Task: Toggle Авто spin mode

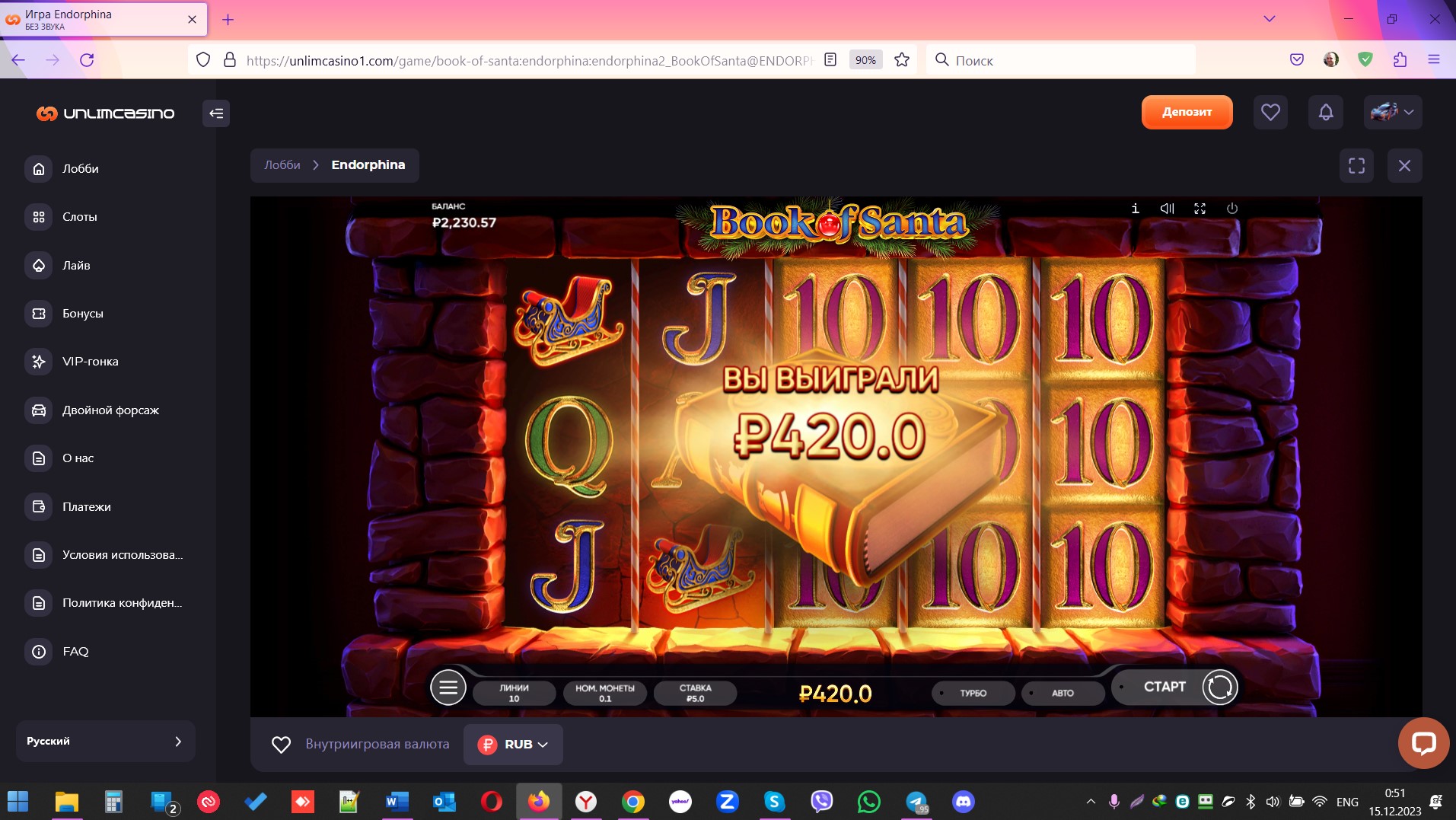Action: click(1063, 693)
